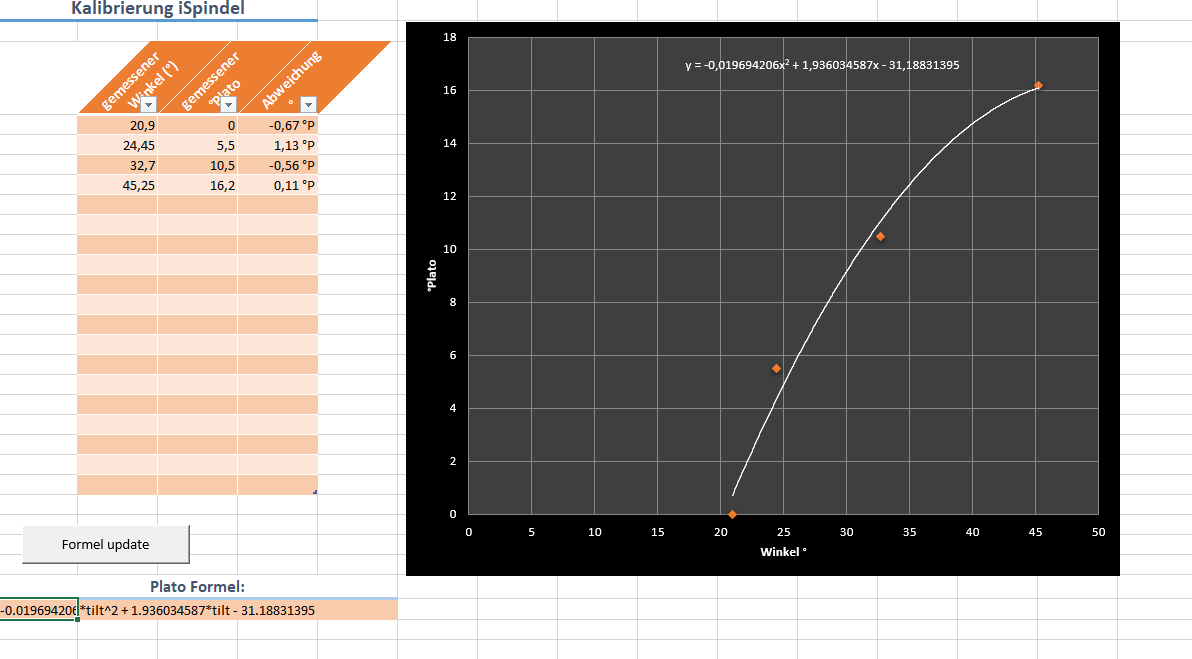This screenshot has height=659, width=1192.
Task: Expand the 'Abweichung' column filter arrow
Action: [x=308, y=105]
